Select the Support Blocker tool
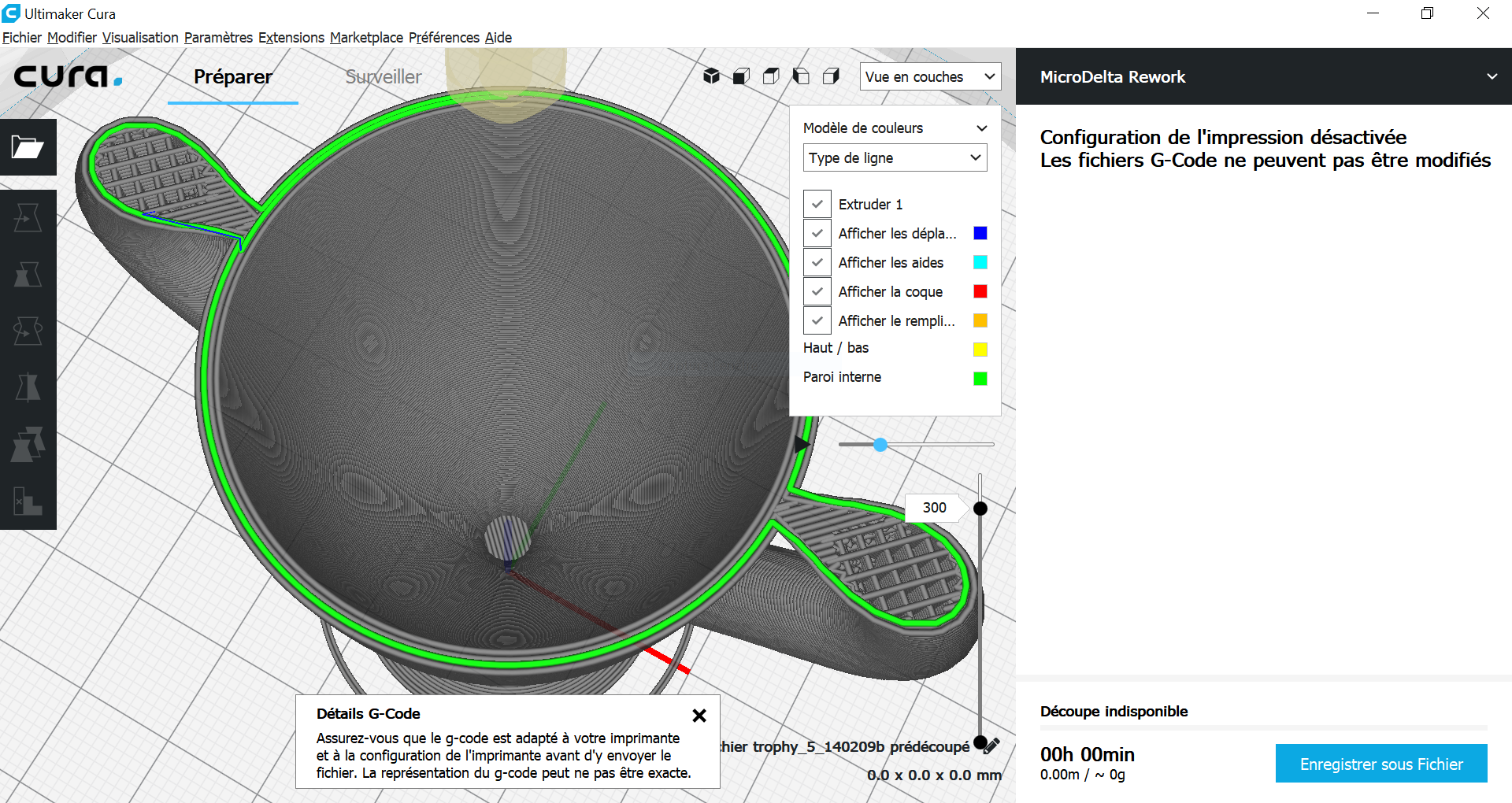The image size is (1512, 803). 28,501
